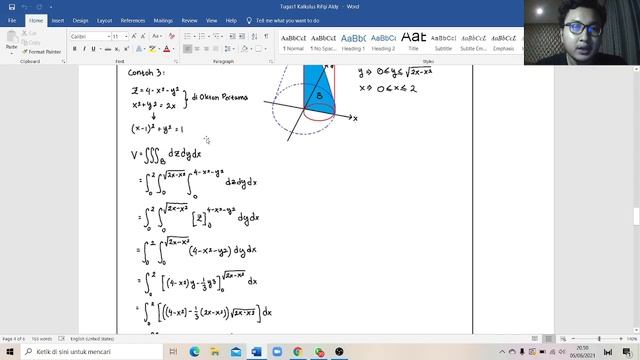Screen dimensions: 640x360
Task: Click the Shrink Font icon
Action: pos(143,36)
